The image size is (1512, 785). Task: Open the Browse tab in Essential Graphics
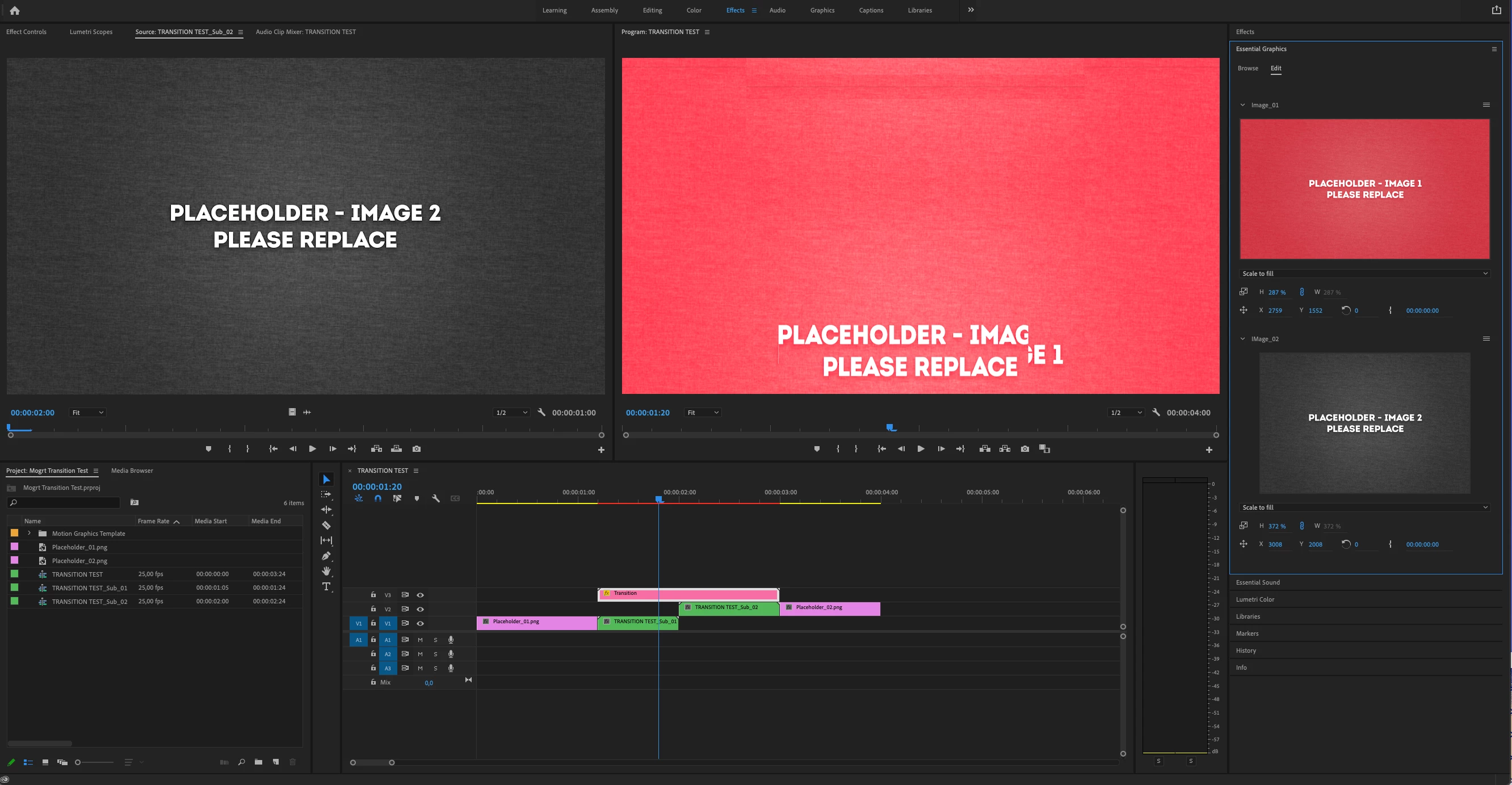(1248, 68)
